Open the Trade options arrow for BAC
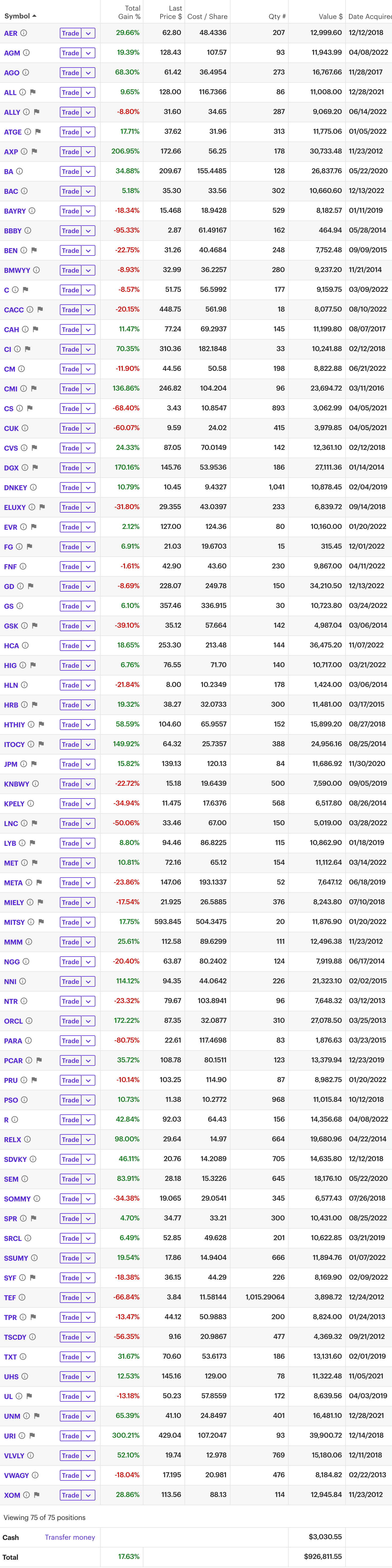392x1568 pixels. point(88,191)
